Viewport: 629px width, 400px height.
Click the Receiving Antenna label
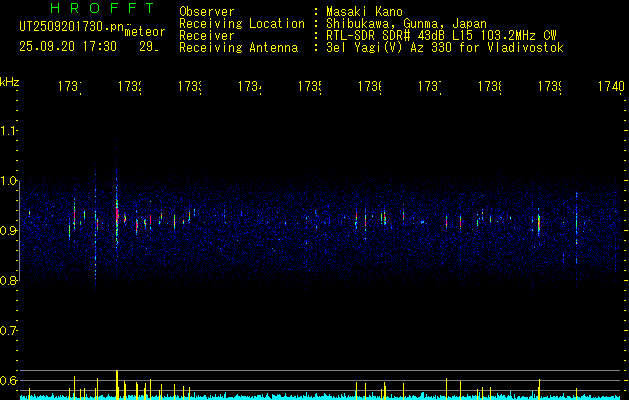[x=239, y=48]
